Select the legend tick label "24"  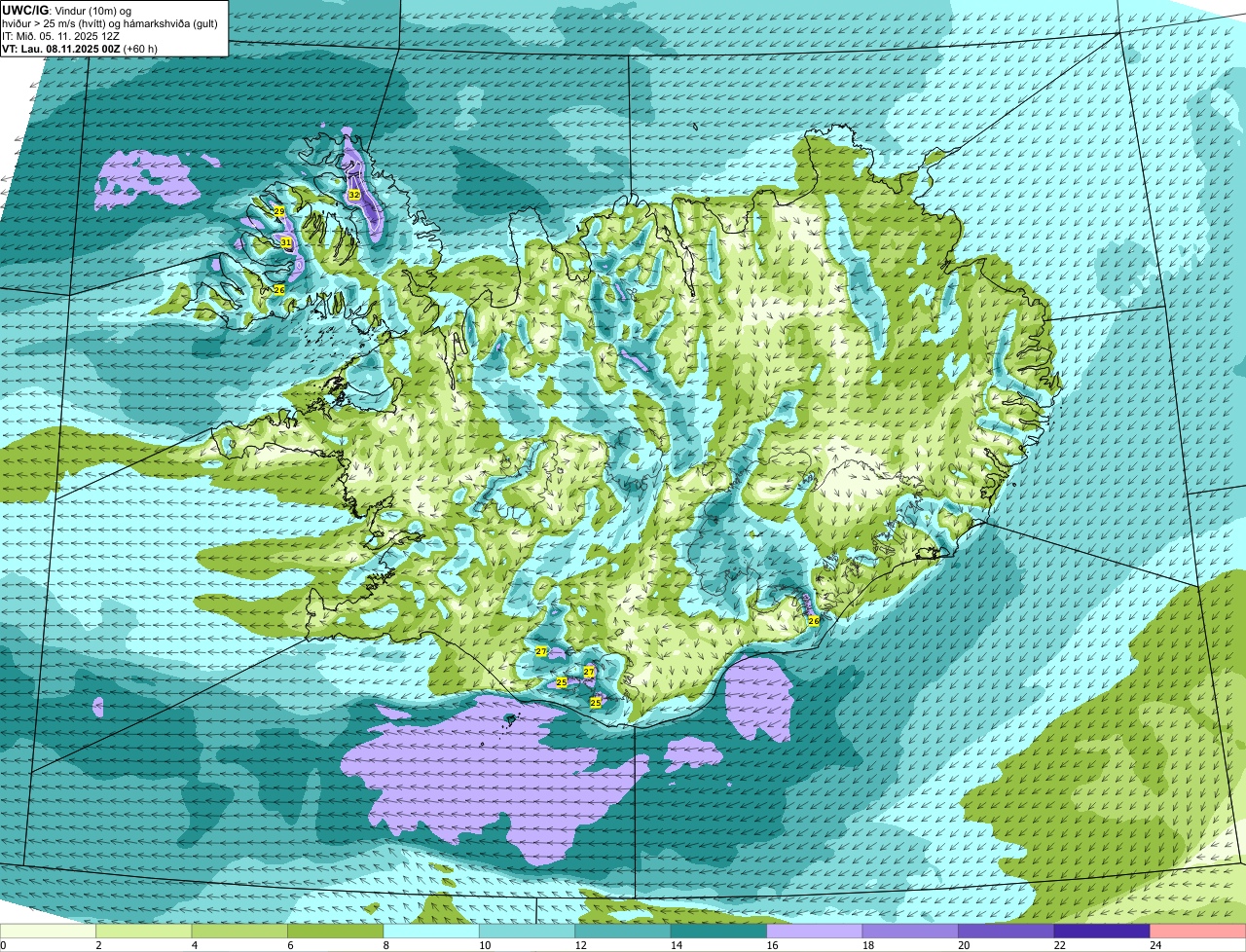[1155, 945]
